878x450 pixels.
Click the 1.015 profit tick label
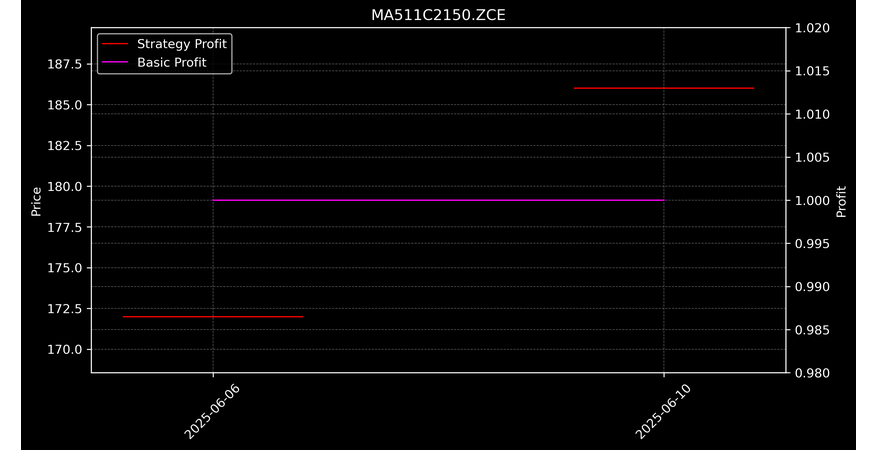(x=812, y=71)
